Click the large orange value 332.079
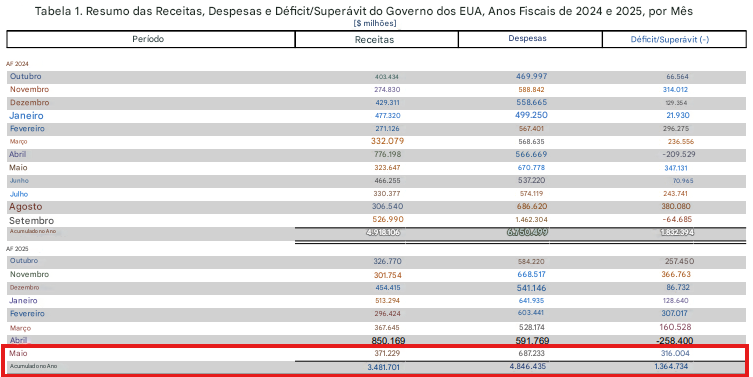753x377 pixels. tap(387, 141)
